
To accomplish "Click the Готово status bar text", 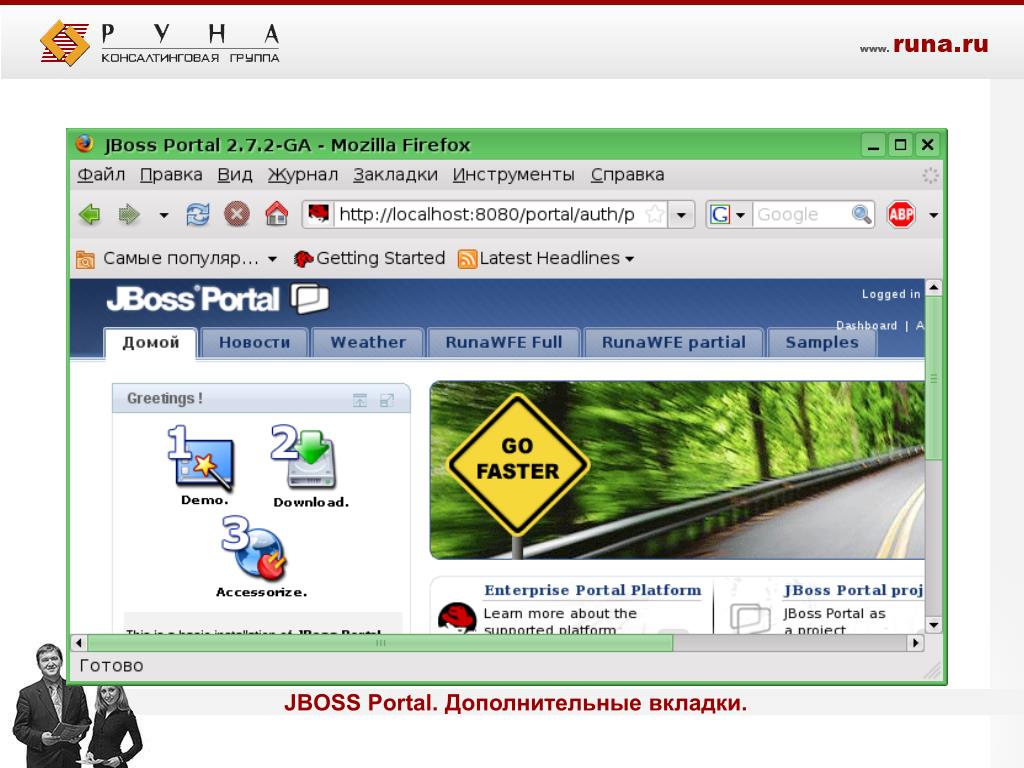I will pyautogui.click(x=111, y=665).
